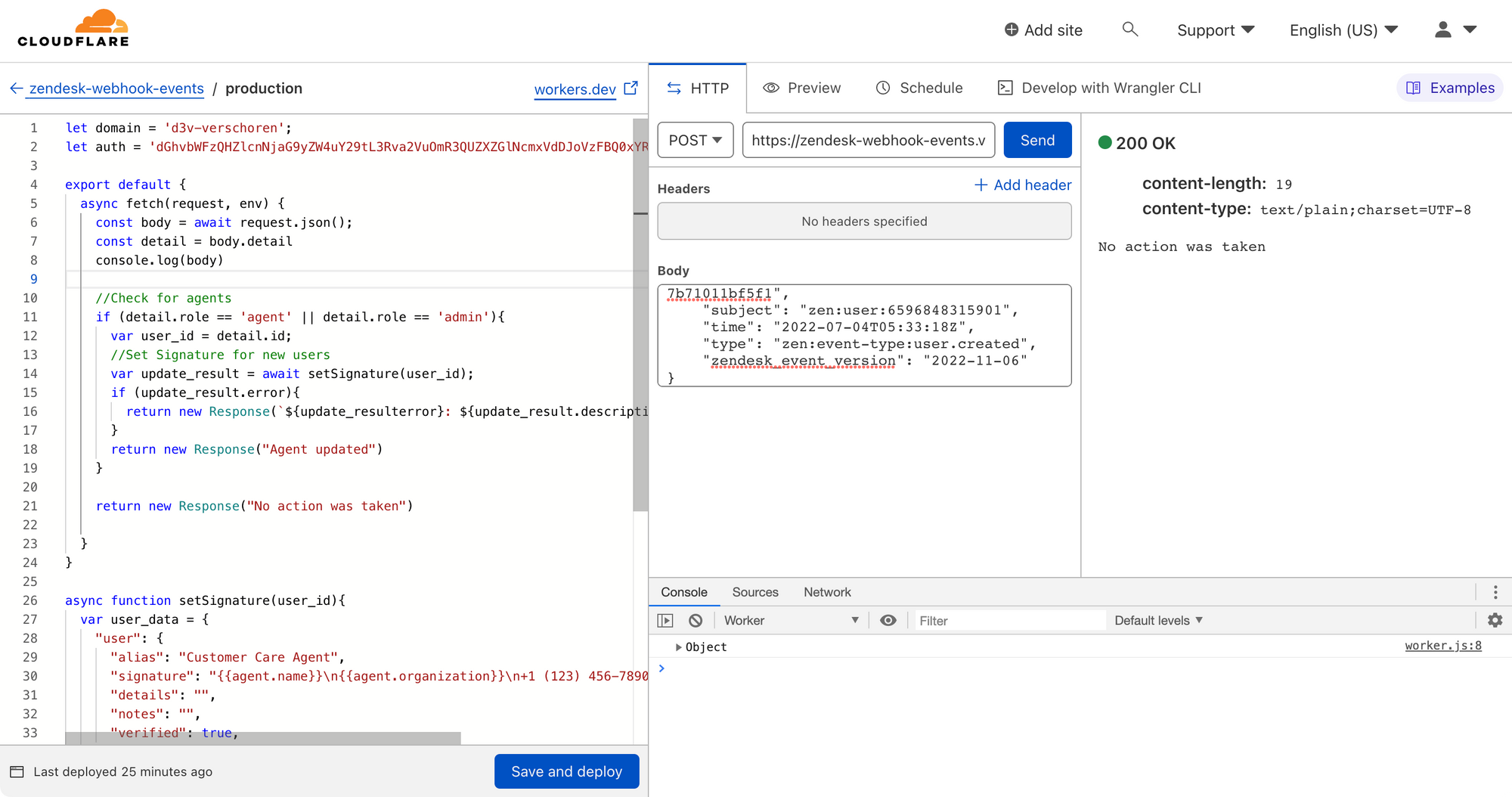Click the Examples book icon
The height and width of the screenshot is (797, 1512).
click(x=1413, y=88)
